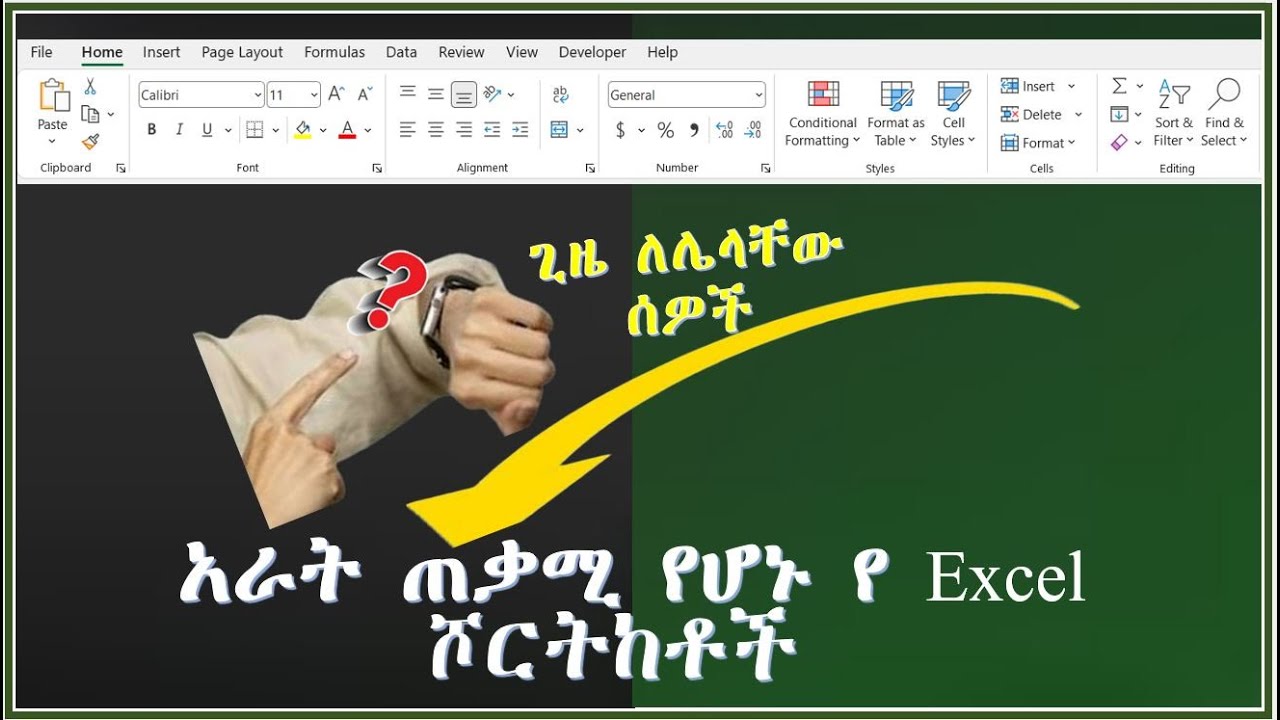Image resolution: width=1280 pixels, height=720 pixels.
Task: Open the Underline style dropdown arrow
Action: point(228,130)
